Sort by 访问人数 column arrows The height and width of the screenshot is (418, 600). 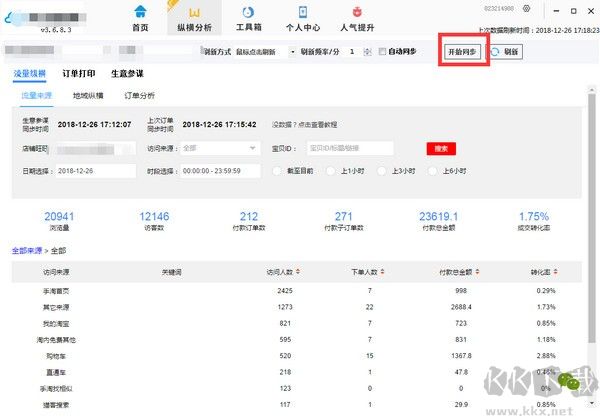point(298,272)
